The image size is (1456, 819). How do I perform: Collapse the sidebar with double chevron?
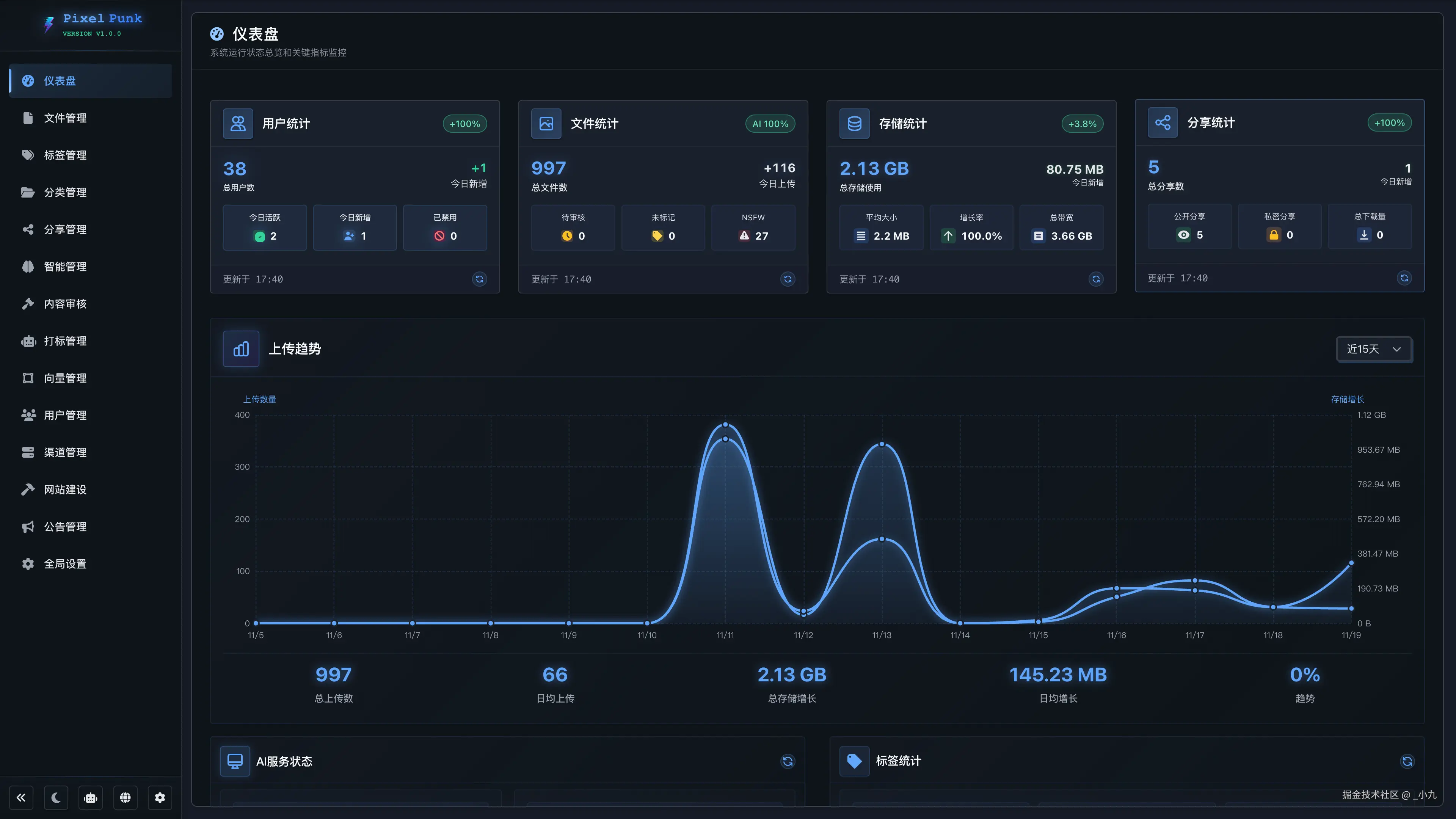(x=21, y=797)
